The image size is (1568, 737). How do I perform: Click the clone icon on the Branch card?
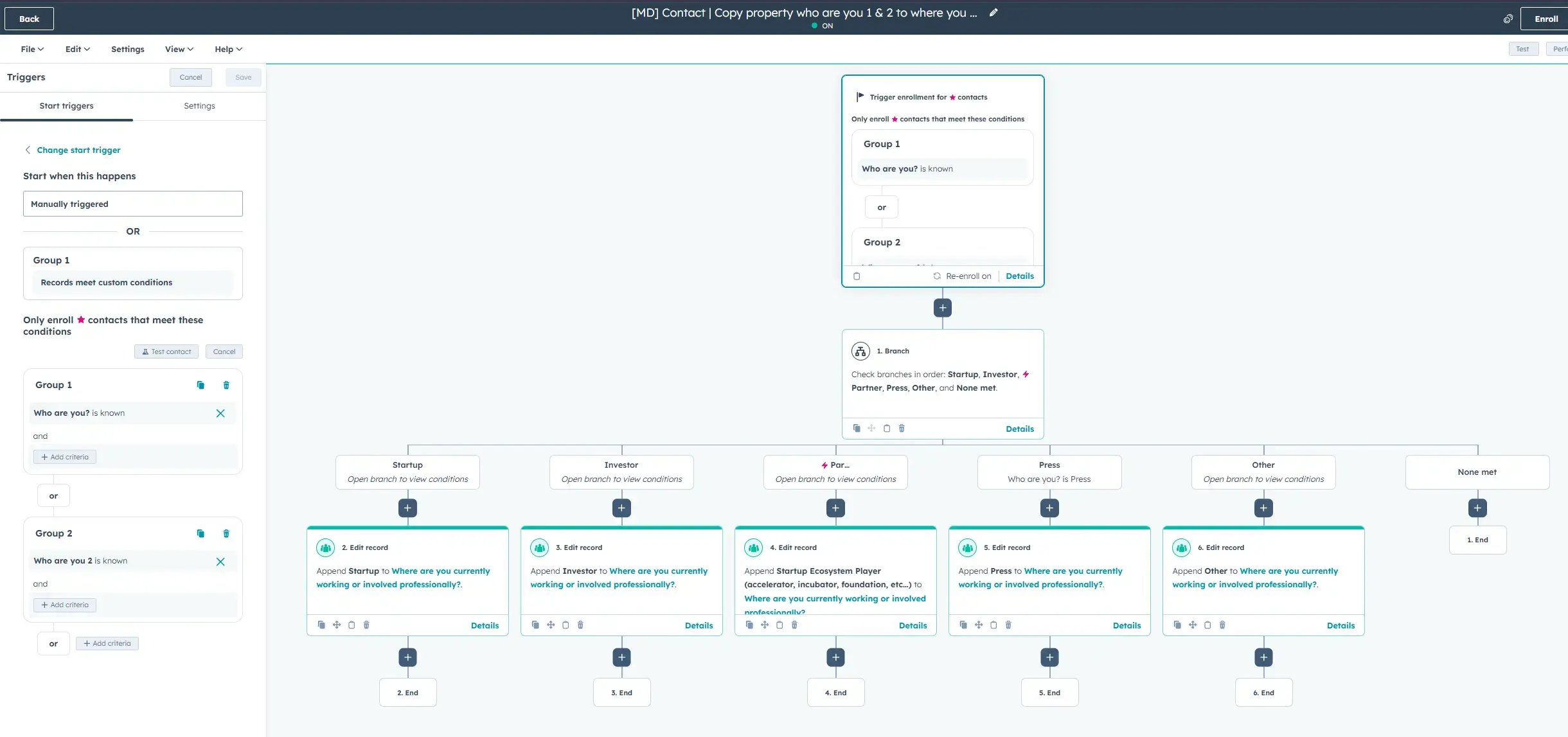coord(858,428)
